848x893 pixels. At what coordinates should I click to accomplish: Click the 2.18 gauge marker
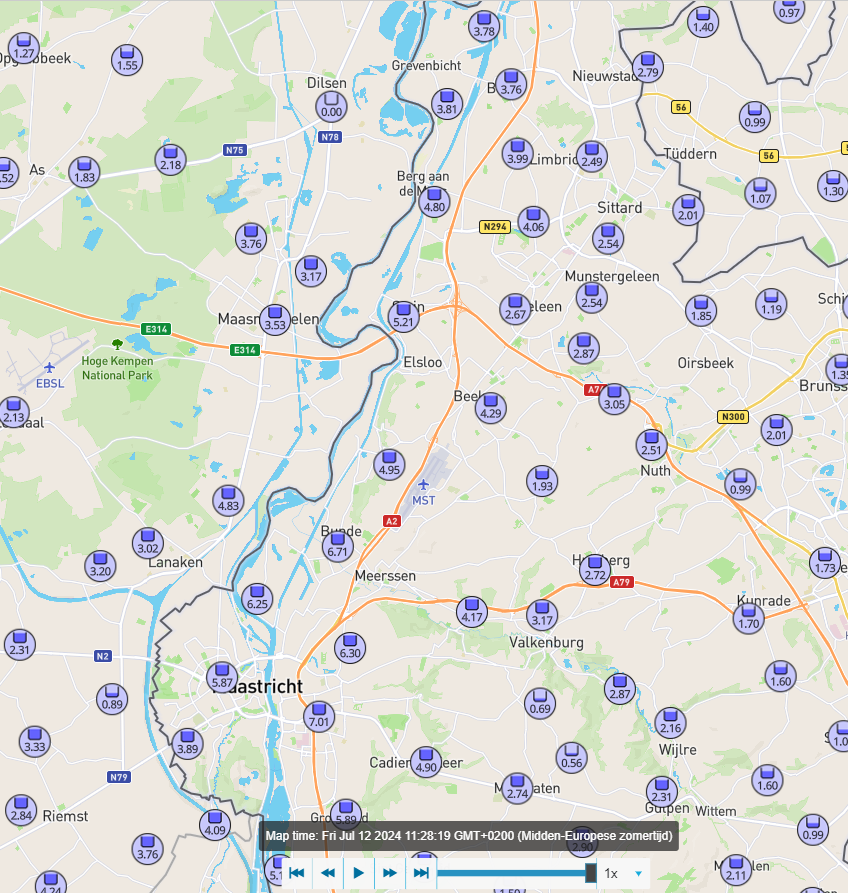171,160
